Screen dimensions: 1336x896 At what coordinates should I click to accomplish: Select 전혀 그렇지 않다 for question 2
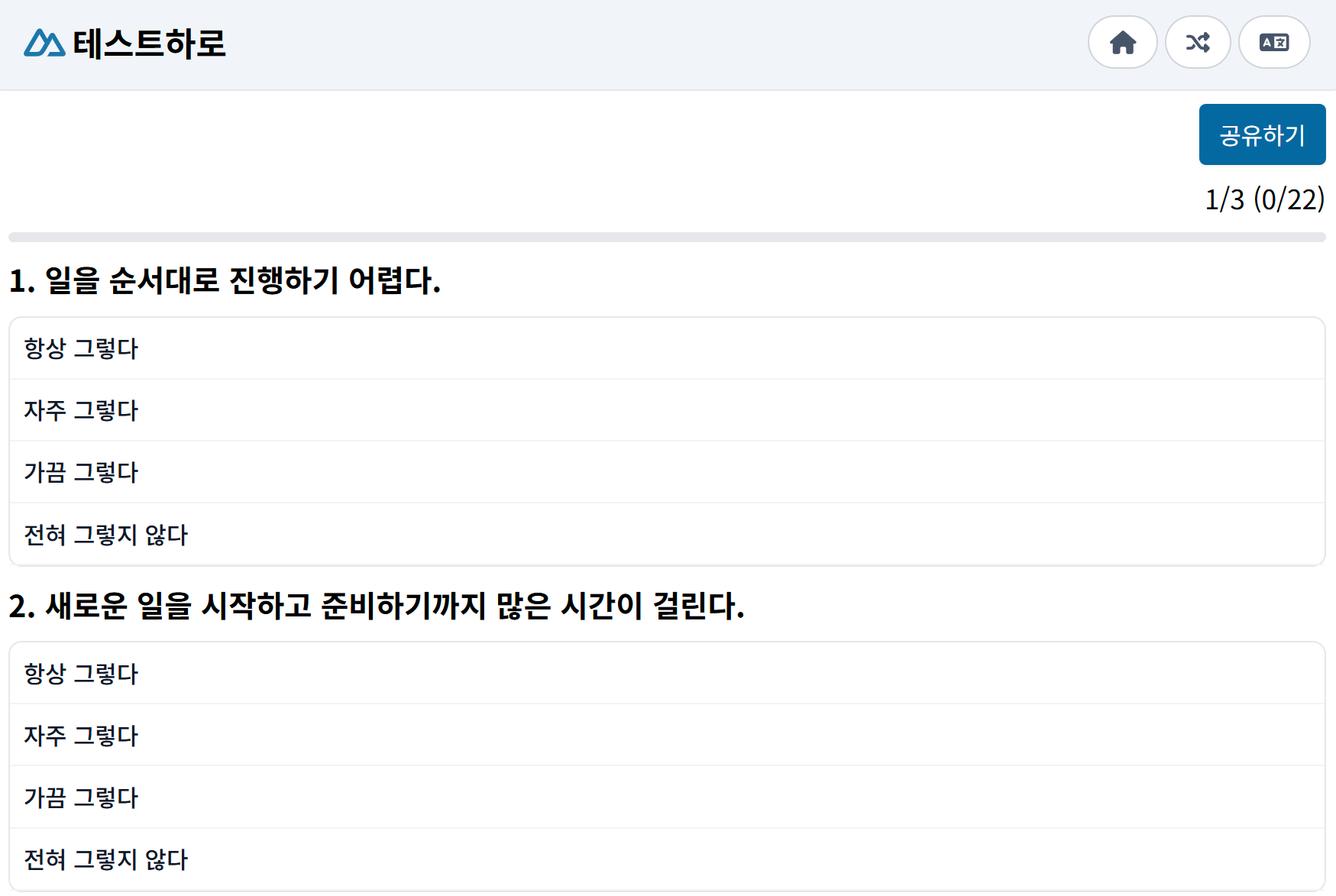(666, 859)
